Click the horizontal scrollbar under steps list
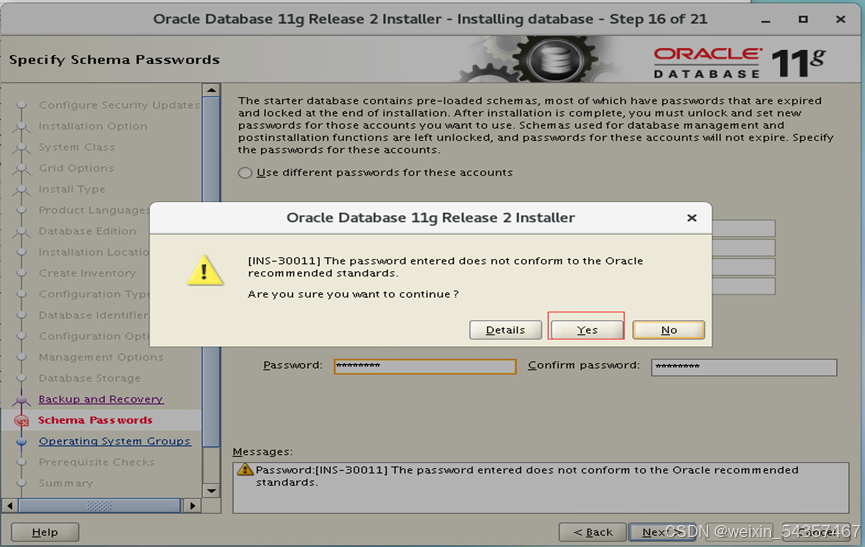 click(100, 506)
